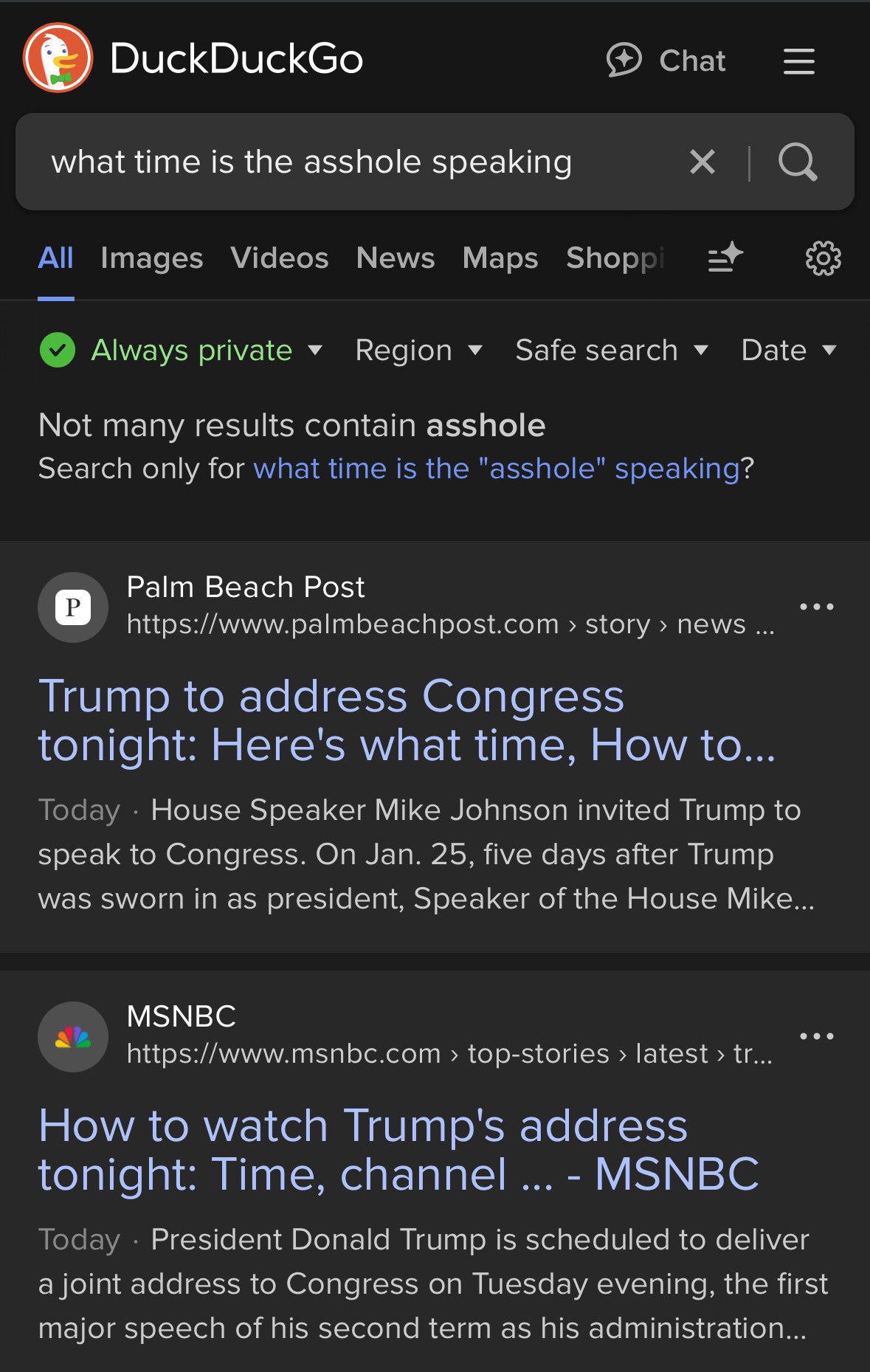
Task: Expand the Safe search dropdown
Action: pyautogui.click(x=611, y=350)
